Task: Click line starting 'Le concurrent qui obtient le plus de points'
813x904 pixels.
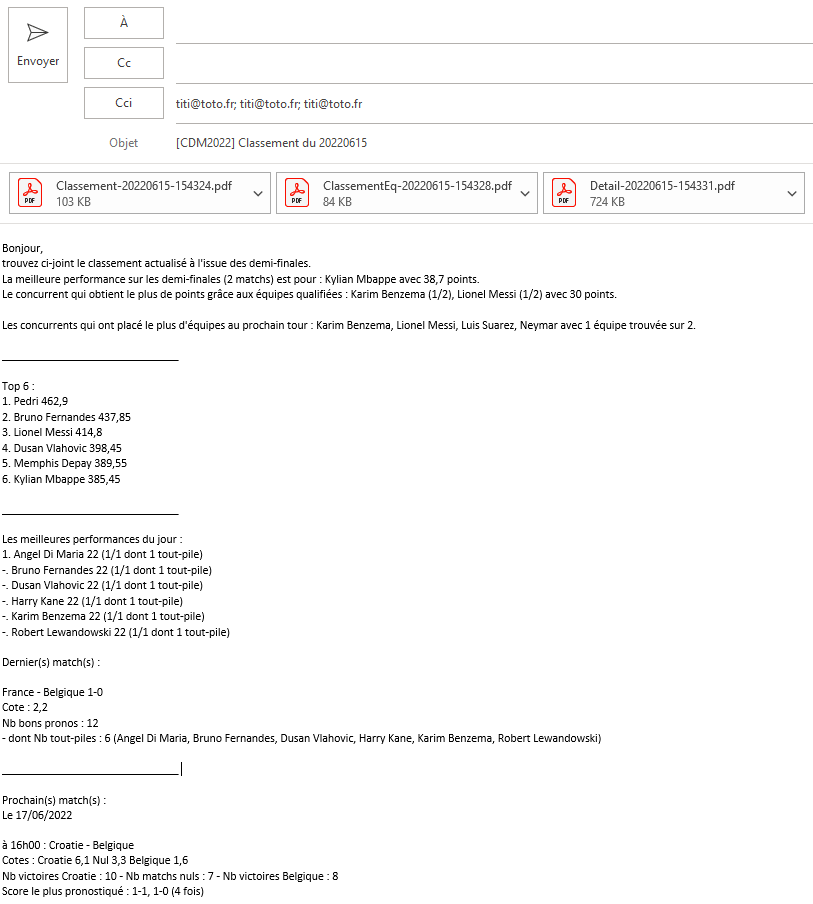Action: (309, 294)
